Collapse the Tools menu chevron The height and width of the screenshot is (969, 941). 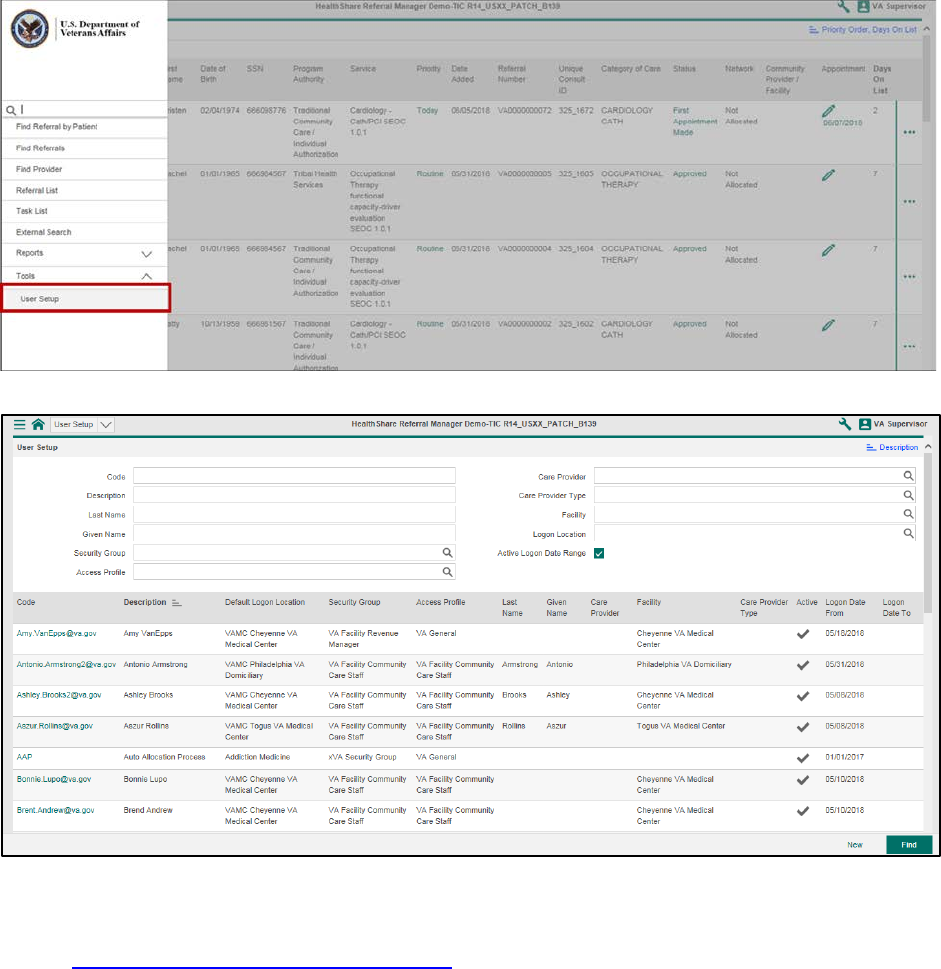click(x=146, y=276)
